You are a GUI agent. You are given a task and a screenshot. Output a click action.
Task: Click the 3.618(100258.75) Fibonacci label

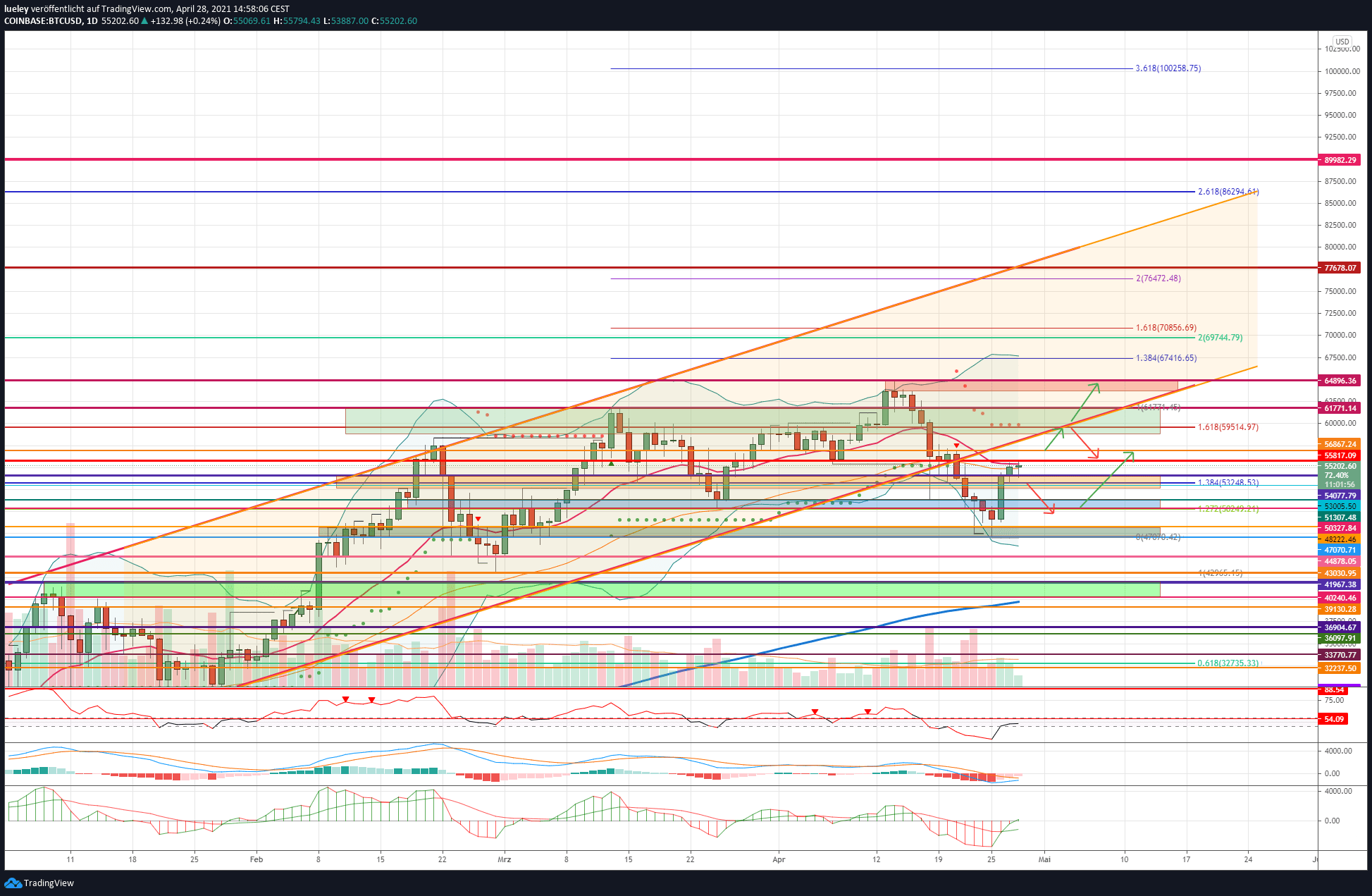[1168, 68]
